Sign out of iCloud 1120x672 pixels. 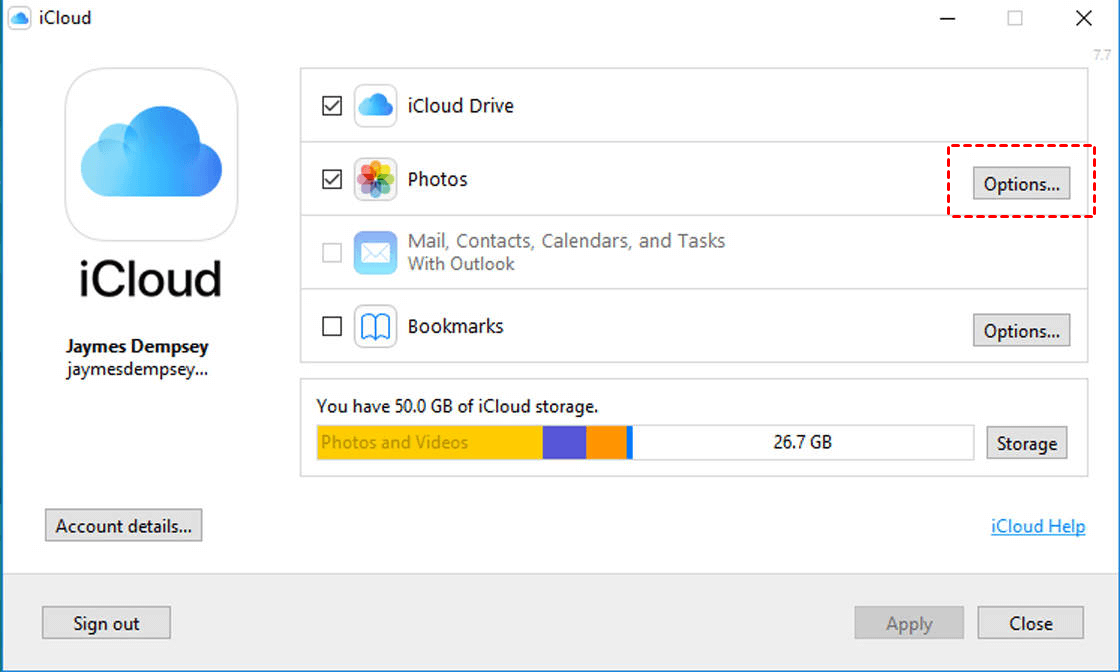point(106,623)
